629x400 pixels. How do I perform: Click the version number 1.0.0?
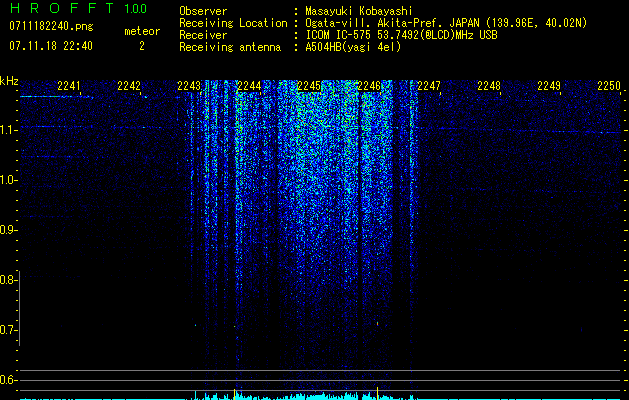[135, 8]
